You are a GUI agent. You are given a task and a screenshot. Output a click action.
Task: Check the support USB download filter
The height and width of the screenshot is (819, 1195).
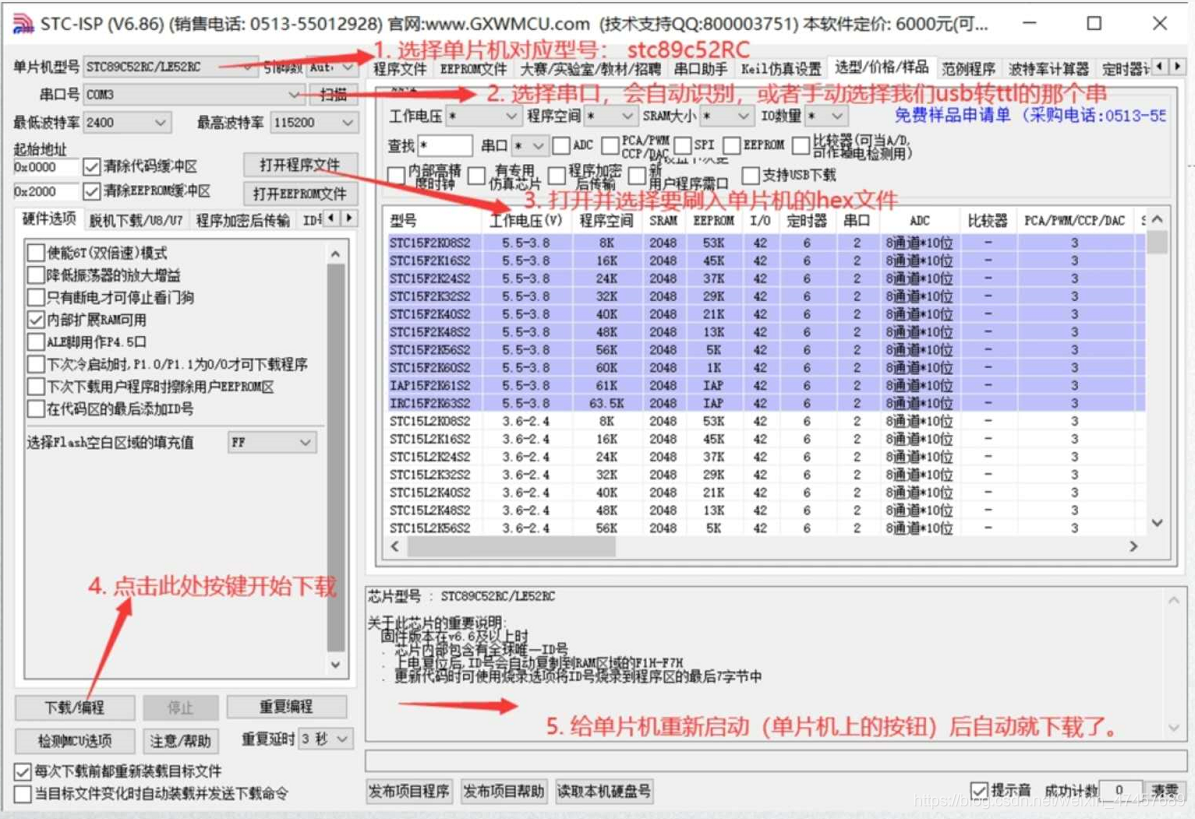(x=751, y=175)
